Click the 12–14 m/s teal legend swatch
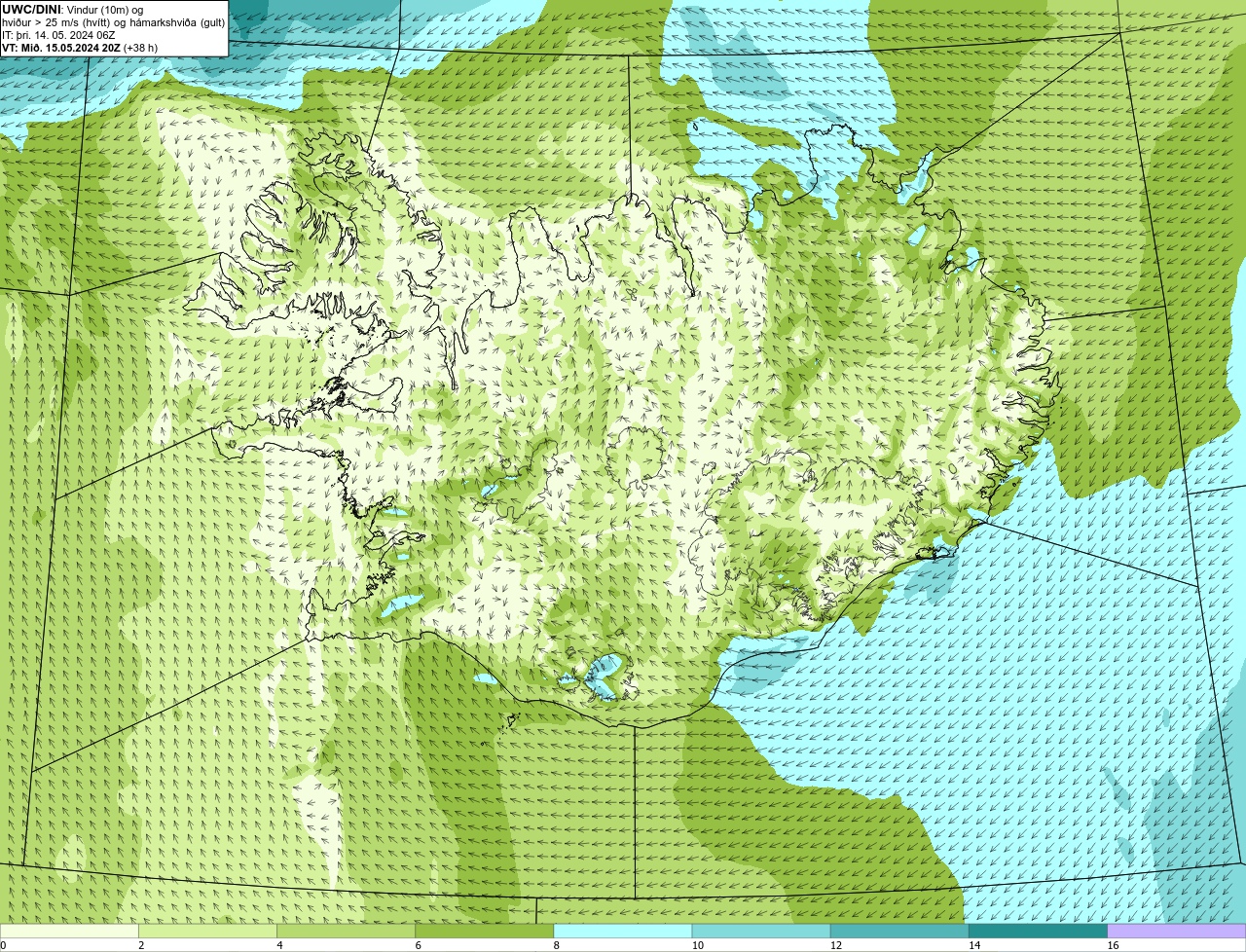 (x=899, y=931)
